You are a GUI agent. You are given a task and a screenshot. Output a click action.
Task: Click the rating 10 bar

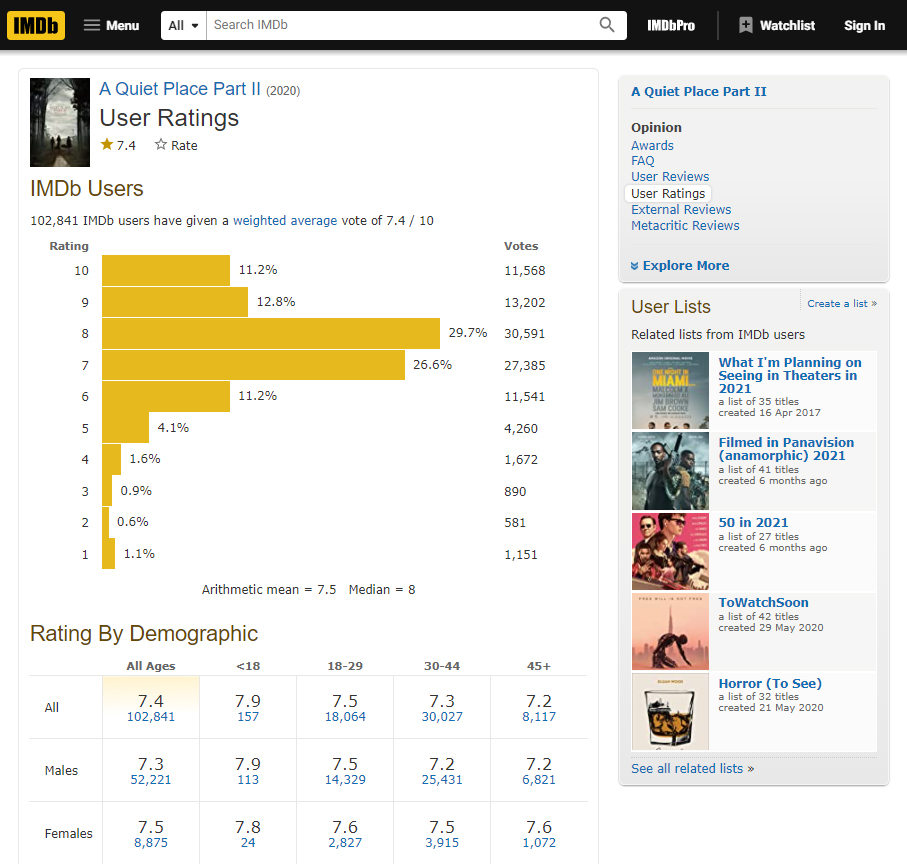click(x=166, y=270)
